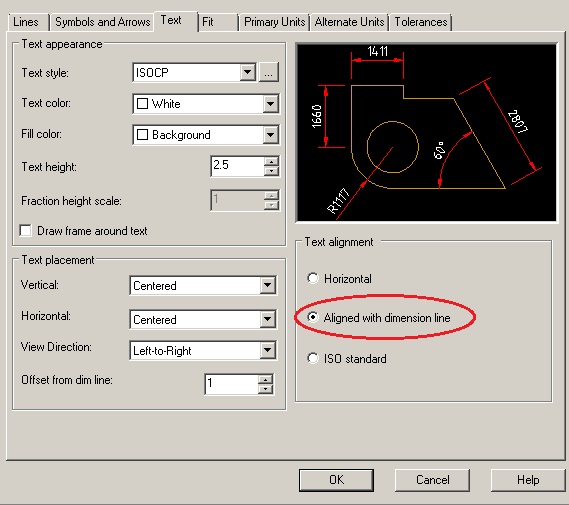Viewport: 569px width, 505px height.
Task: Open the Primary Units tab
Action: [x=274, y=22]
